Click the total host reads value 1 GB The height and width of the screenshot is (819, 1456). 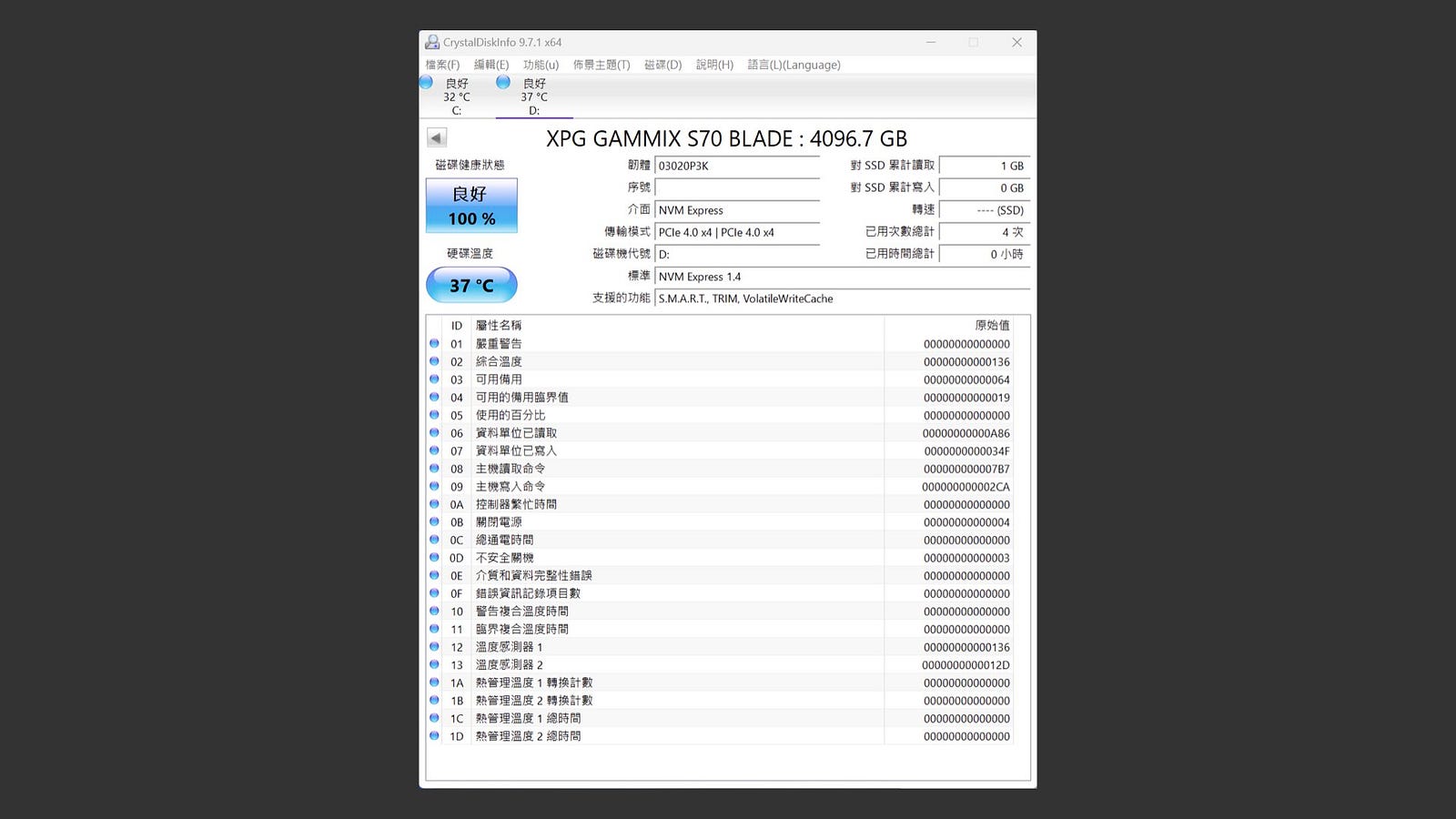(985, 166)
